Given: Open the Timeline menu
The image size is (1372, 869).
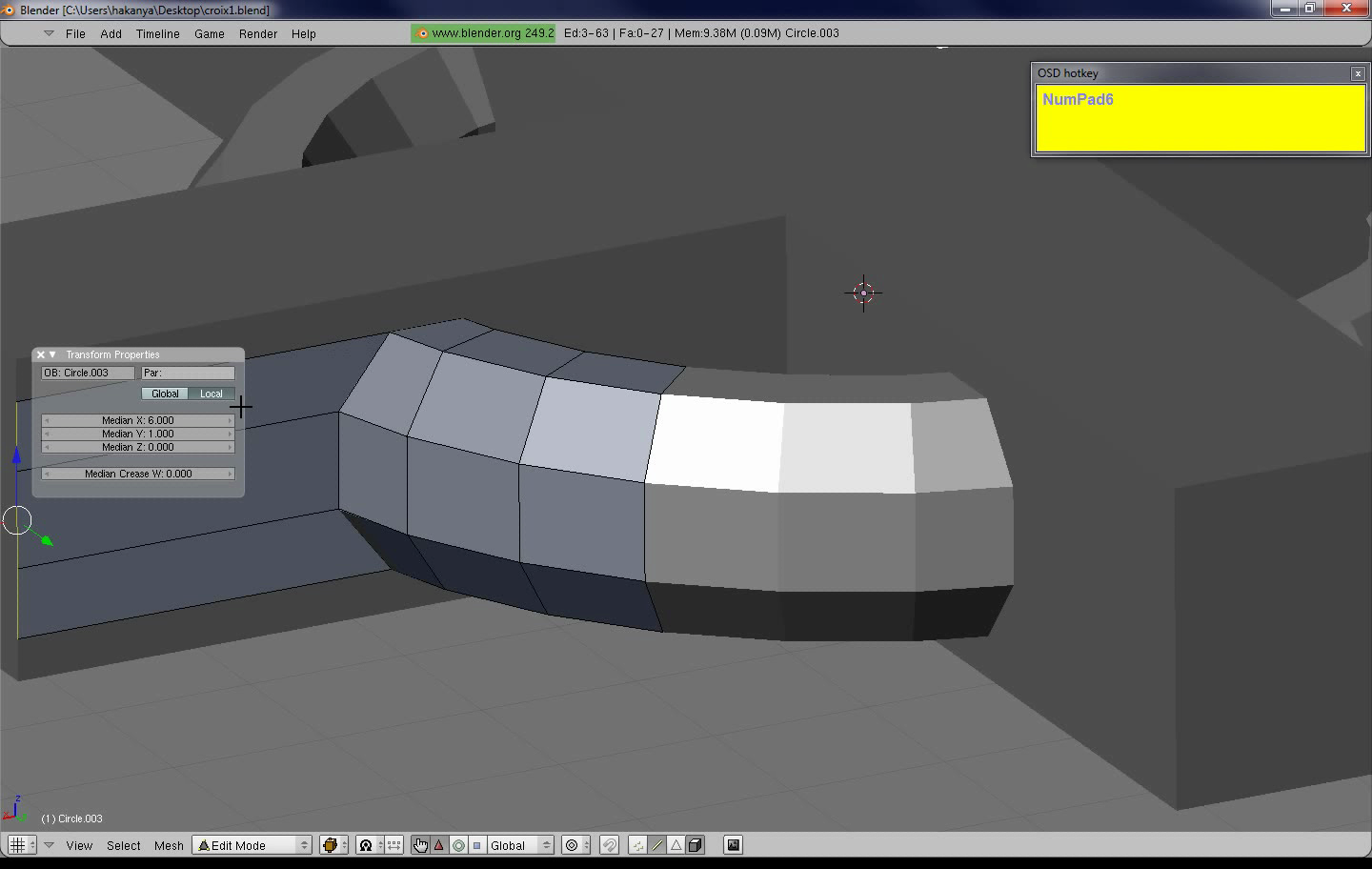Looking at the screenshot, I should pos(157,33).
